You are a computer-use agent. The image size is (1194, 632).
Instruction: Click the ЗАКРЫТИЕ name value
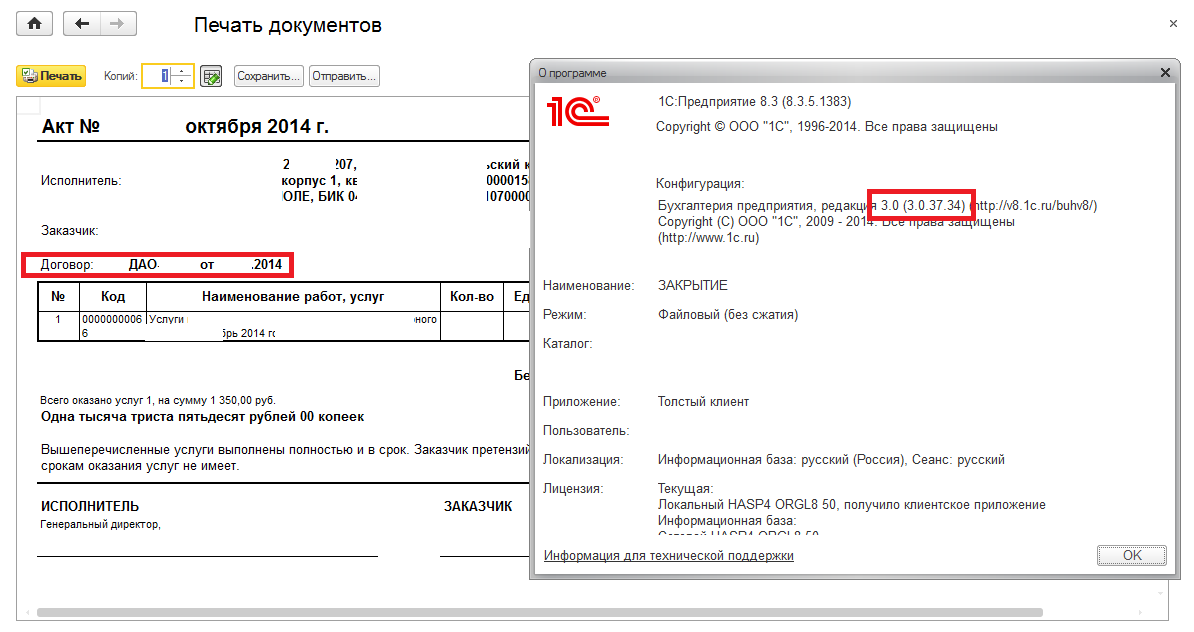coord(693,286)
